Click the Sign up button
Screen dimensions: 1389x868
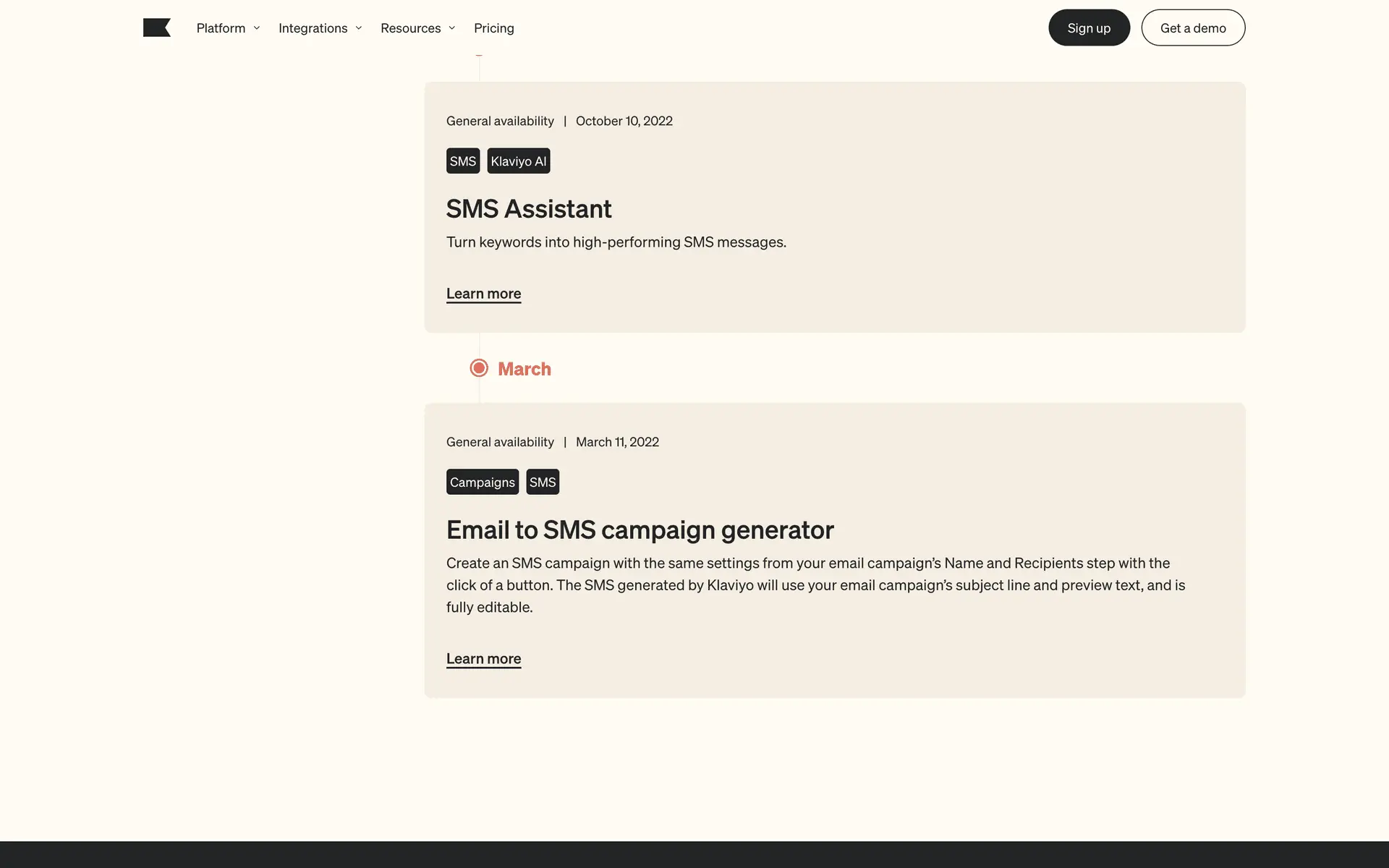pyautogui.click(x=1089, y=27)
